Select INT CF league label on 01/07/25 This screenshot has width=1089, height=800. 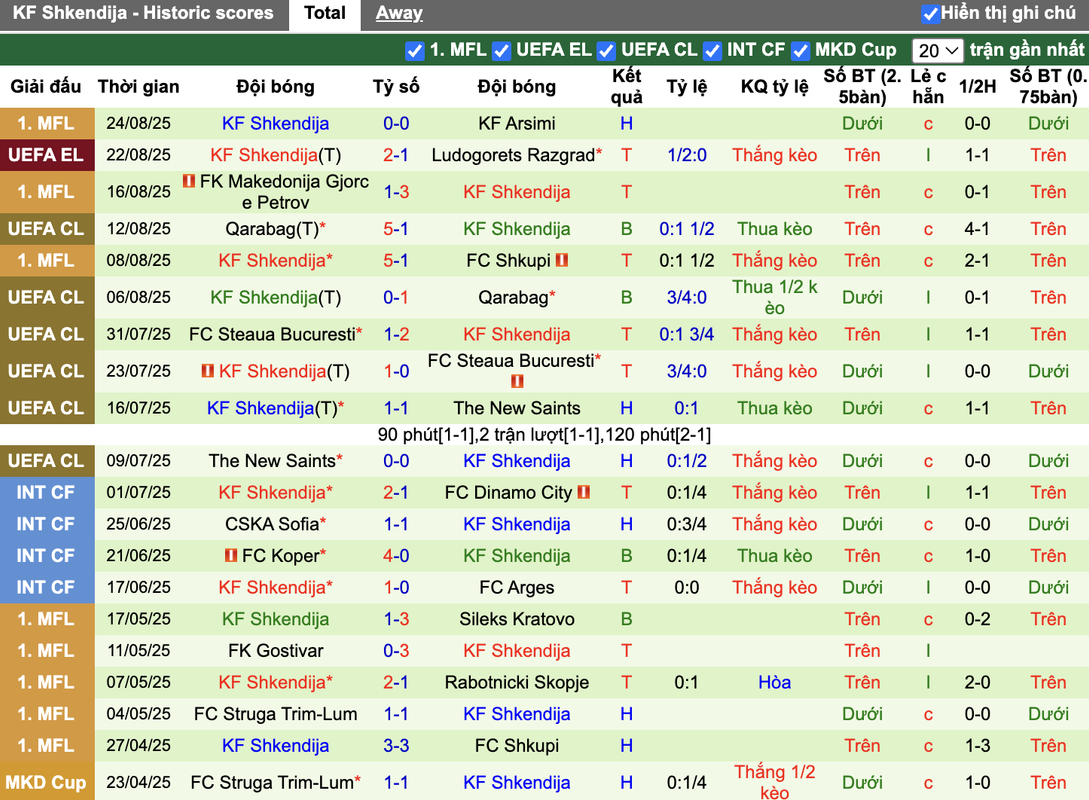47,492
